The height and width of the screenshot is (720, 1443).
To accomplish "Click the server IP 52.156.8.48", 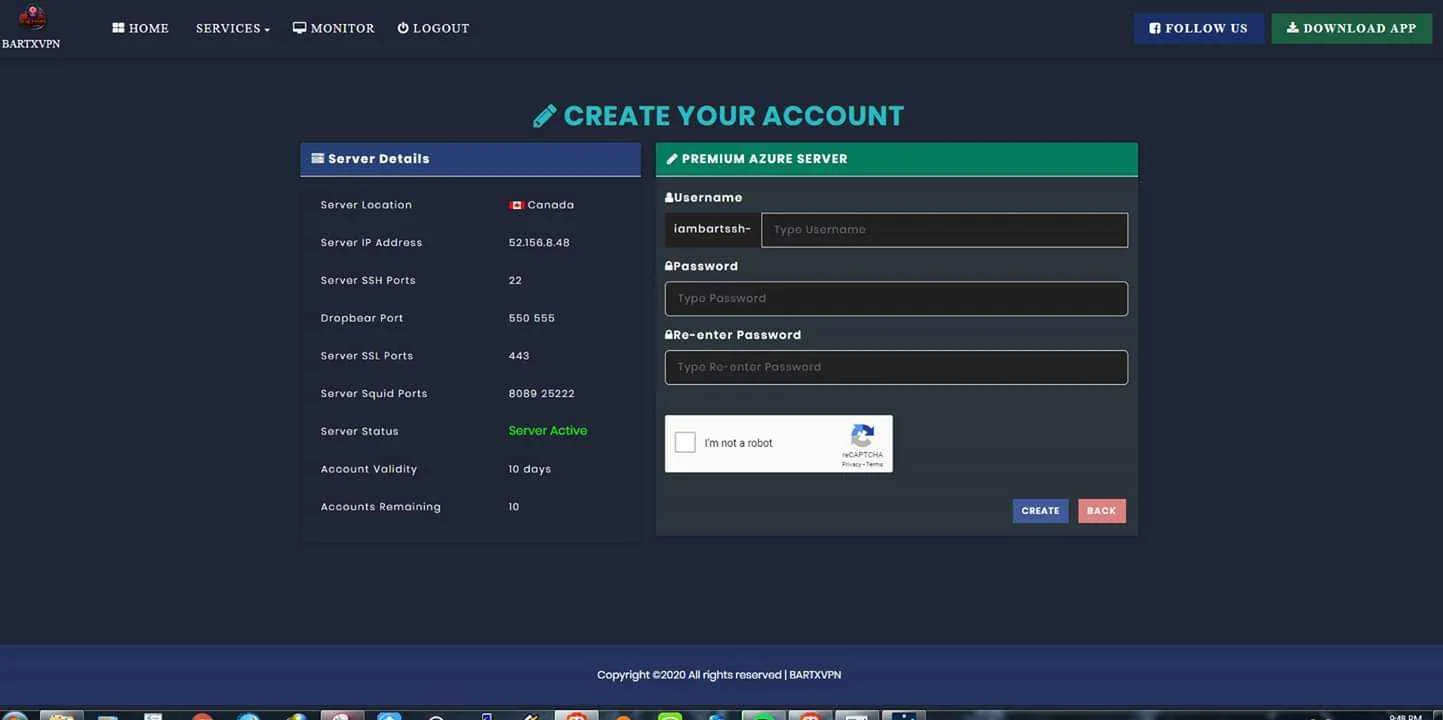I will [539, 243].
